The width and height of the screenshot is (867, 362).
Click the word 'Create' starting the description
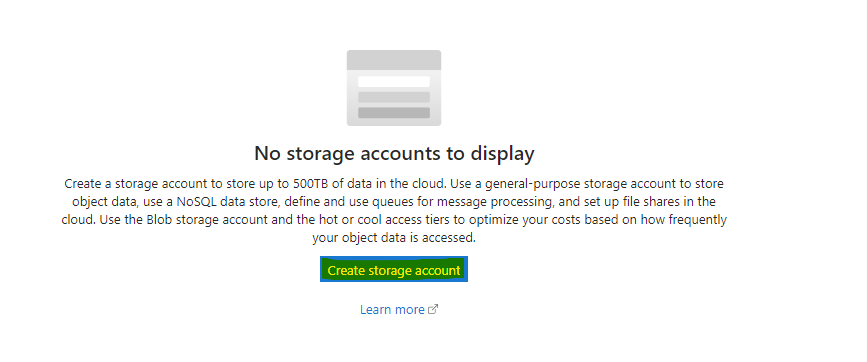coord(80,183)
